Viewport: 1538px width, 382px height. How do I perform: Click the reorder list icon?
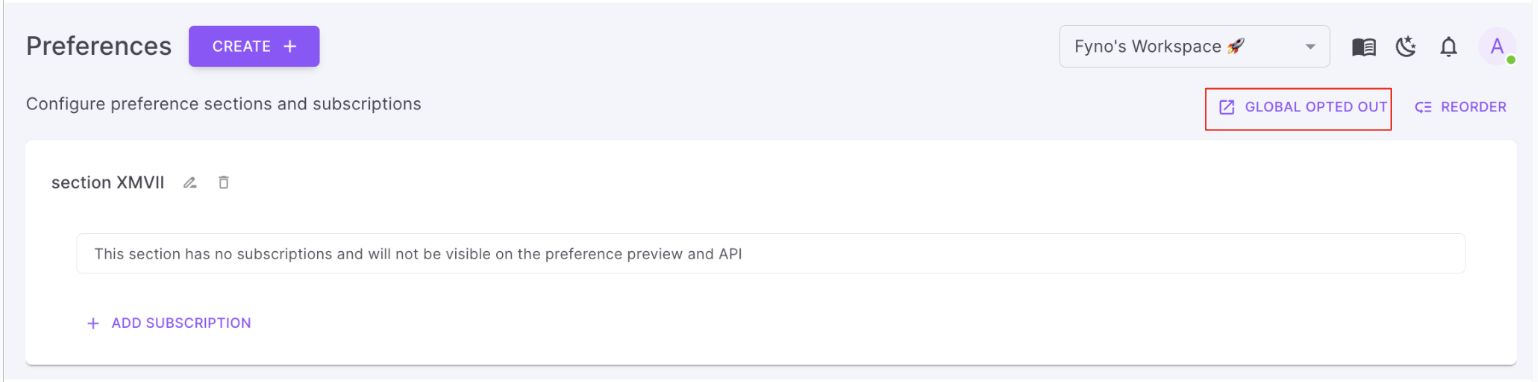click(1424, 107)
